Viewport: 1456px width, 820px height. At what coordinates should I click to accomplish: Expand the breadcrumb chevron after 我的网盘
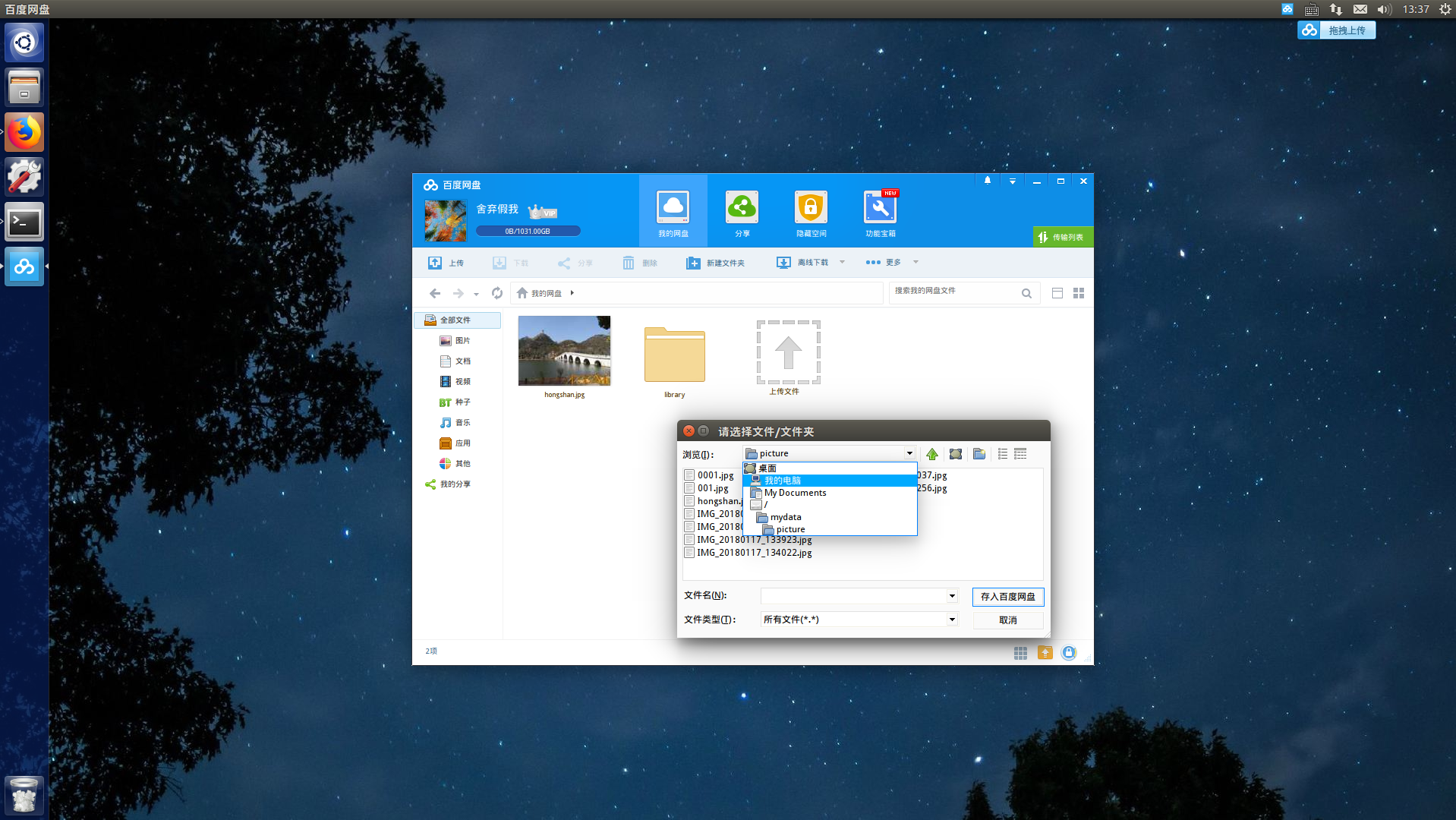[572, 293]
